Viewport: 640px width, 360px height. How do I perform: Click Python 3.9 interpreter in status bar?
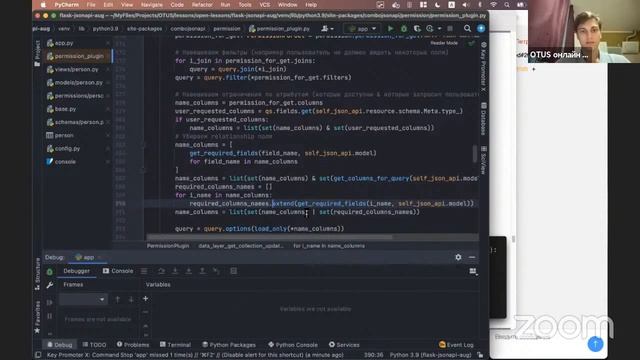coord(430,355)
